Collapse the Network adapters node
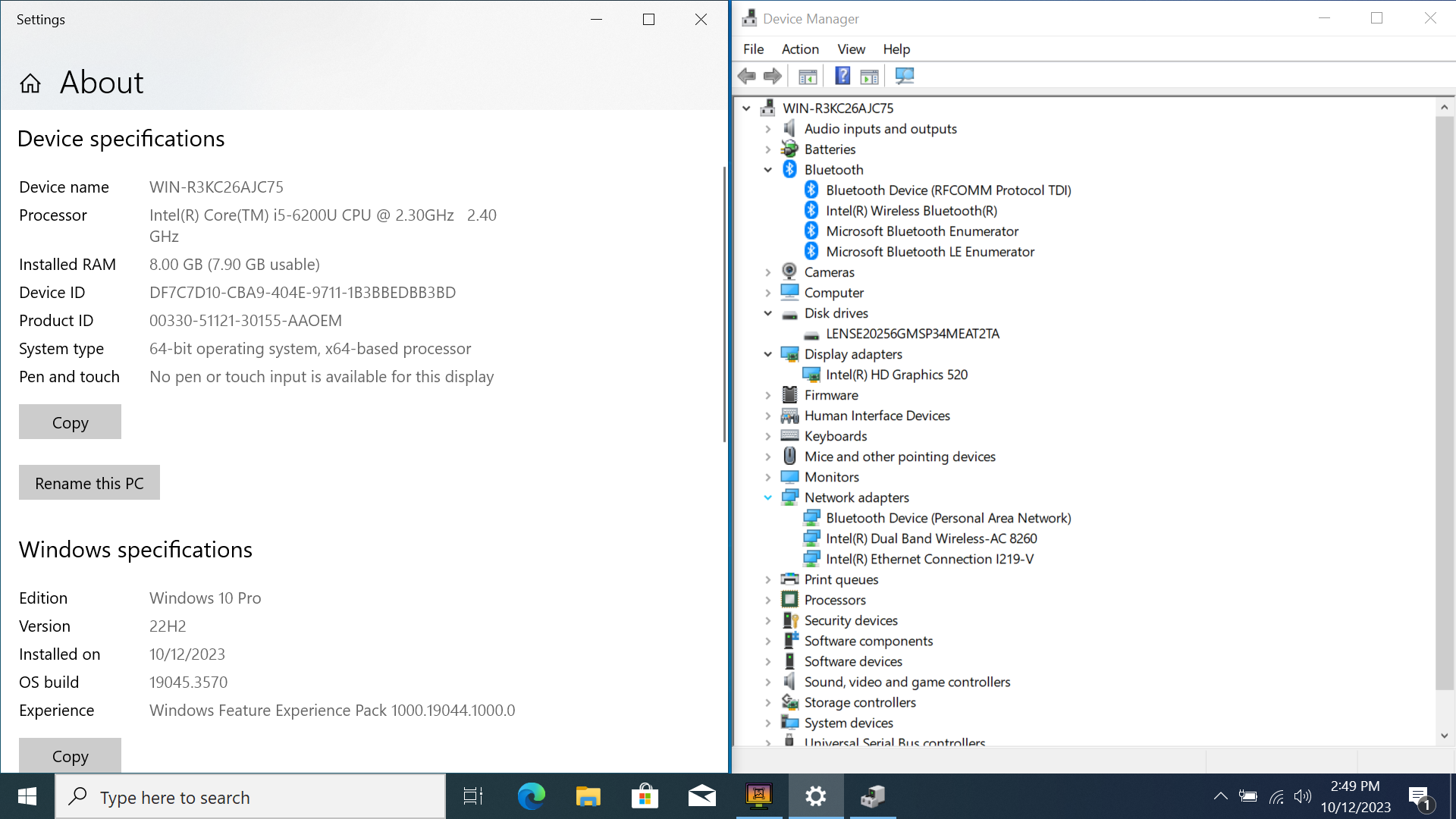The height and width of the screenshot is (819, 1456). tap(767, 497)
